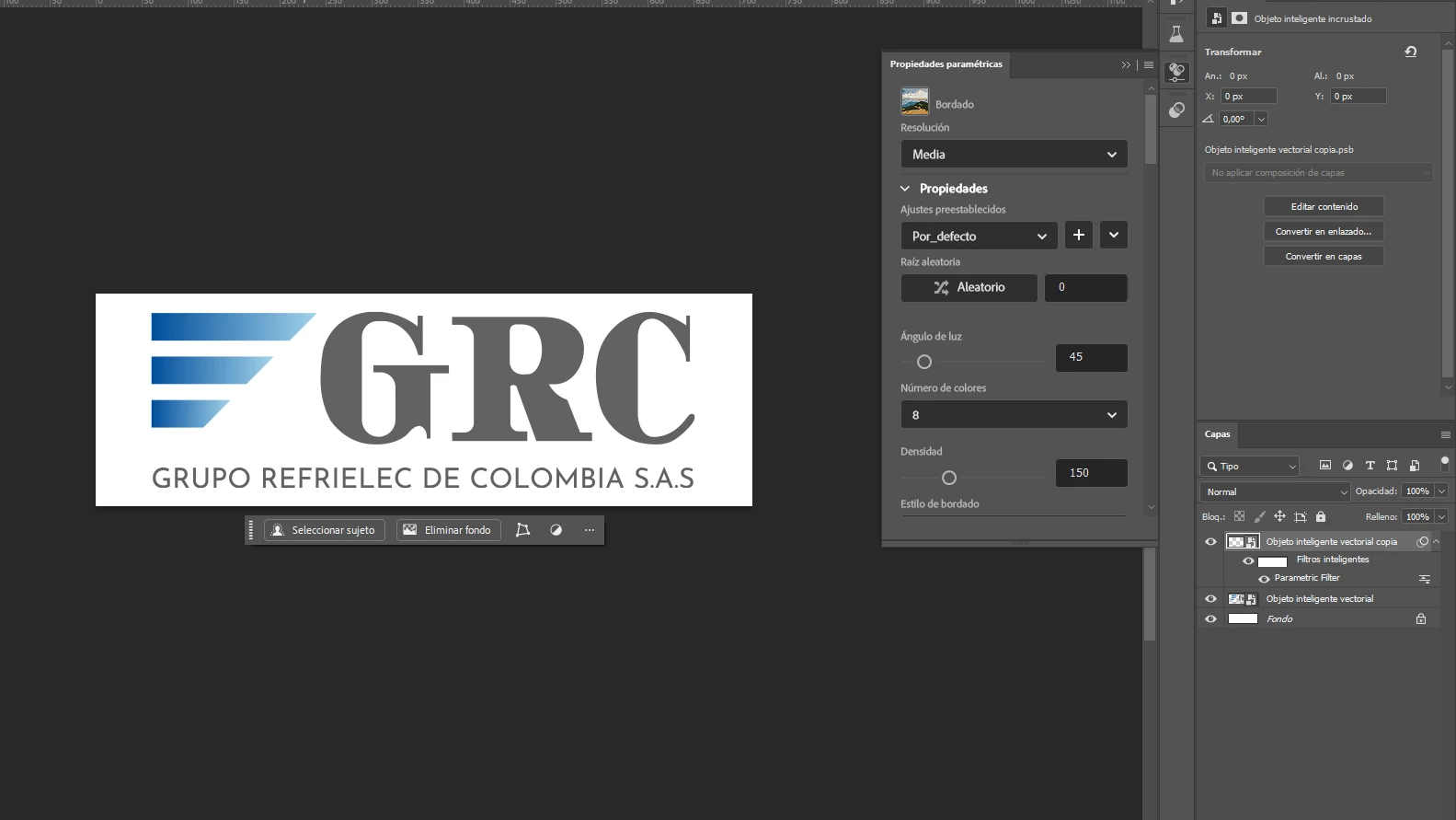The width and height of the screenshot is (1456, 820).
Task: Open the preset options arrow next to plus
Action: pos(1114,236)
